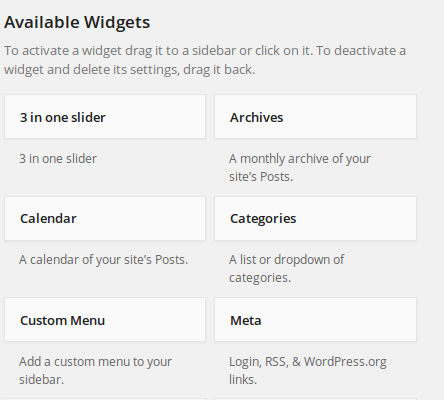Viewport: 444px width, 400px height.
Task: Click the Login, RSS, & WordPress.org links description
Action: pyautogui.click(x=308, y=371)
